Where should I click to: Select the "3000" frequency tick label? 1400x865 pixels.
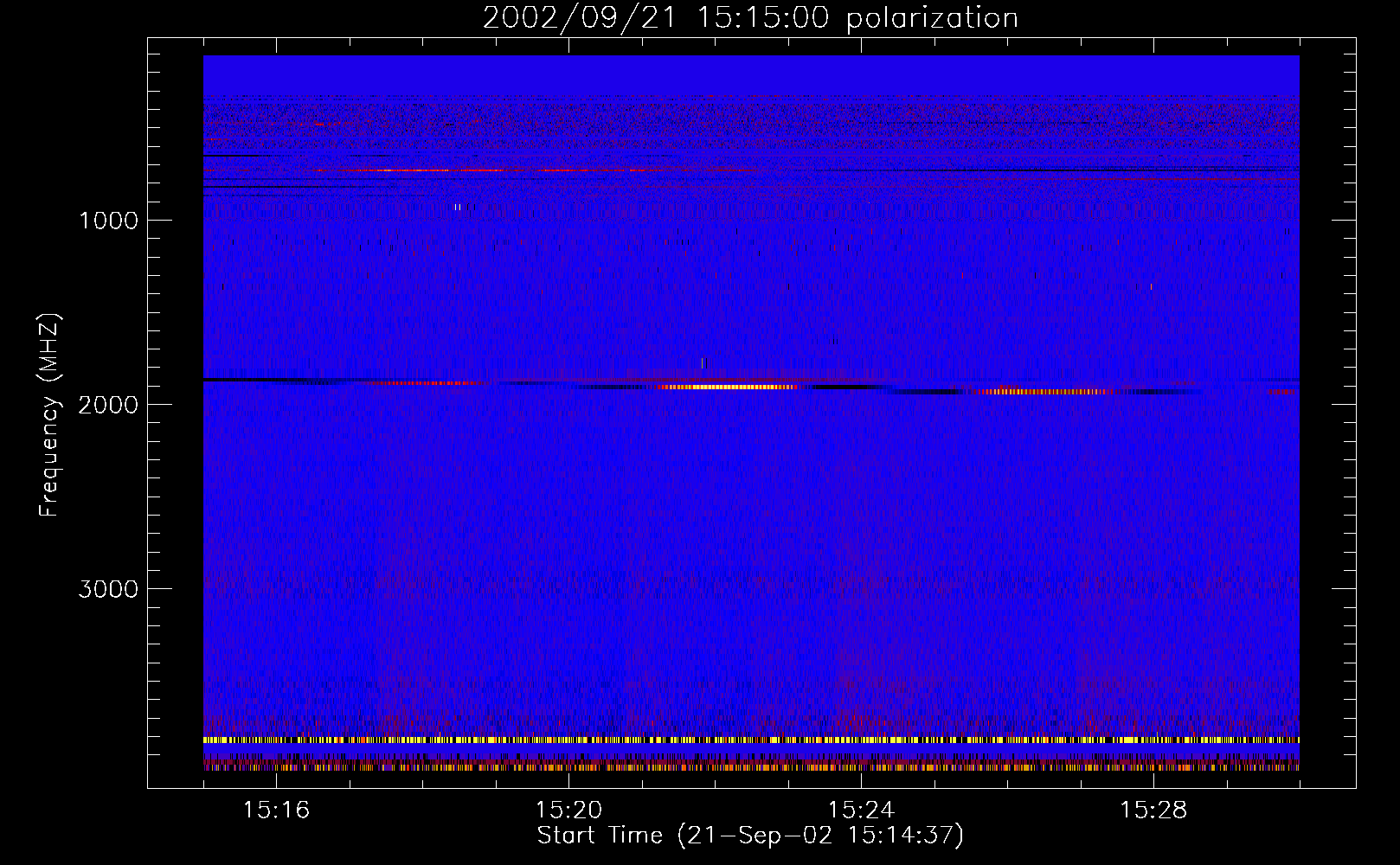tap(108, 589)
